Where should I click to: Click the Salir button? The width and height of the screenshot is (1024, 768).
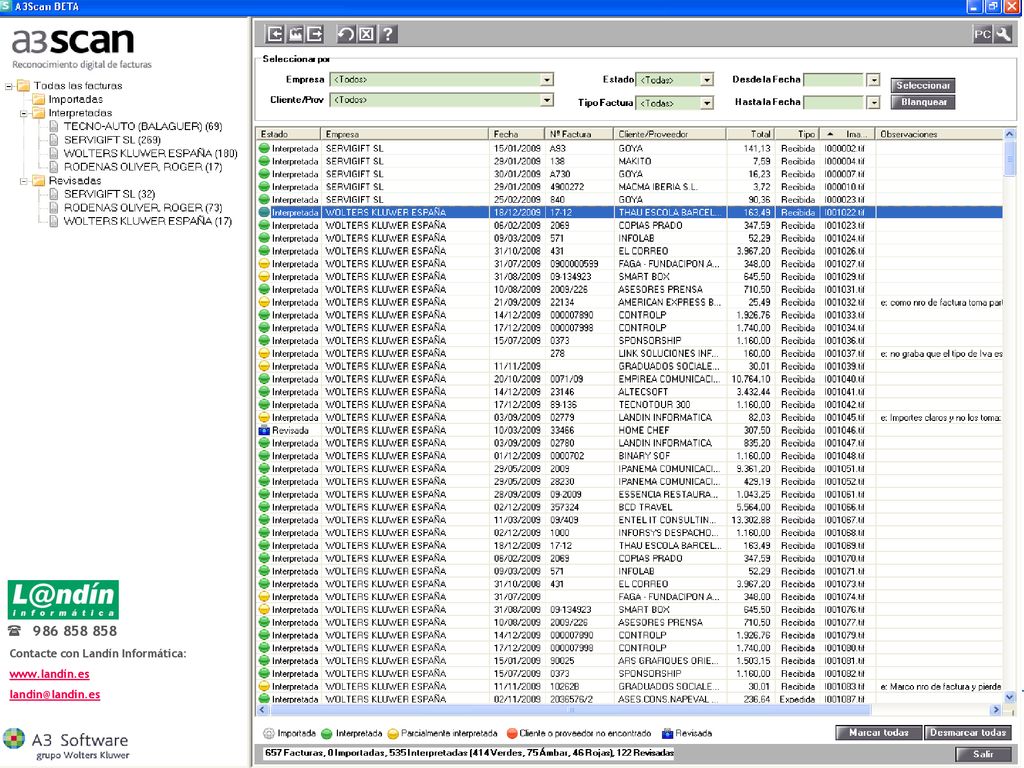[x=983, y=754]
